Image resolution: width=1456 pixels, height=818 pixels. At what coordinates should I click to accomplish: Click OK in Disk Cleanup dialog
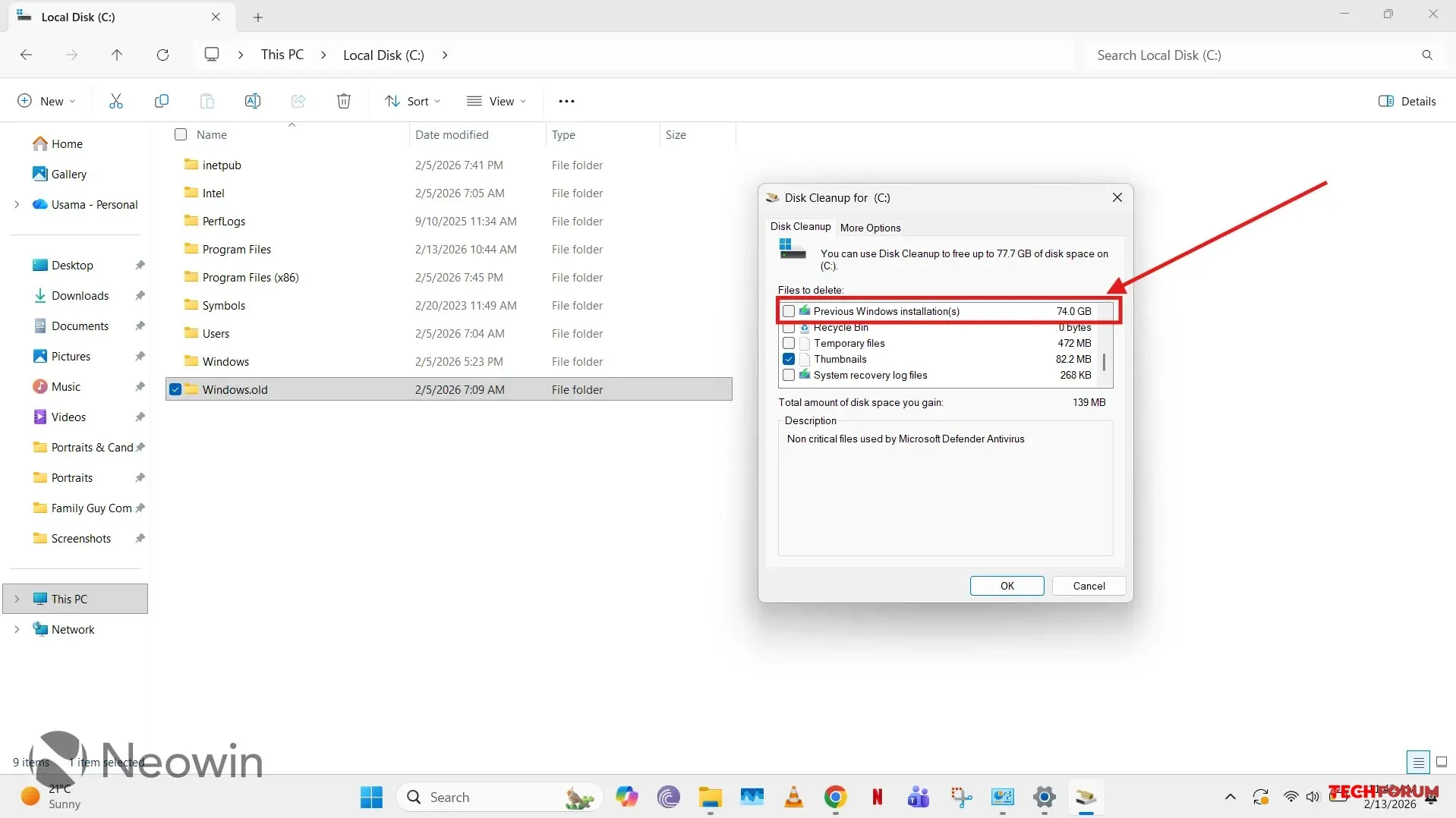pos(1007,586)
